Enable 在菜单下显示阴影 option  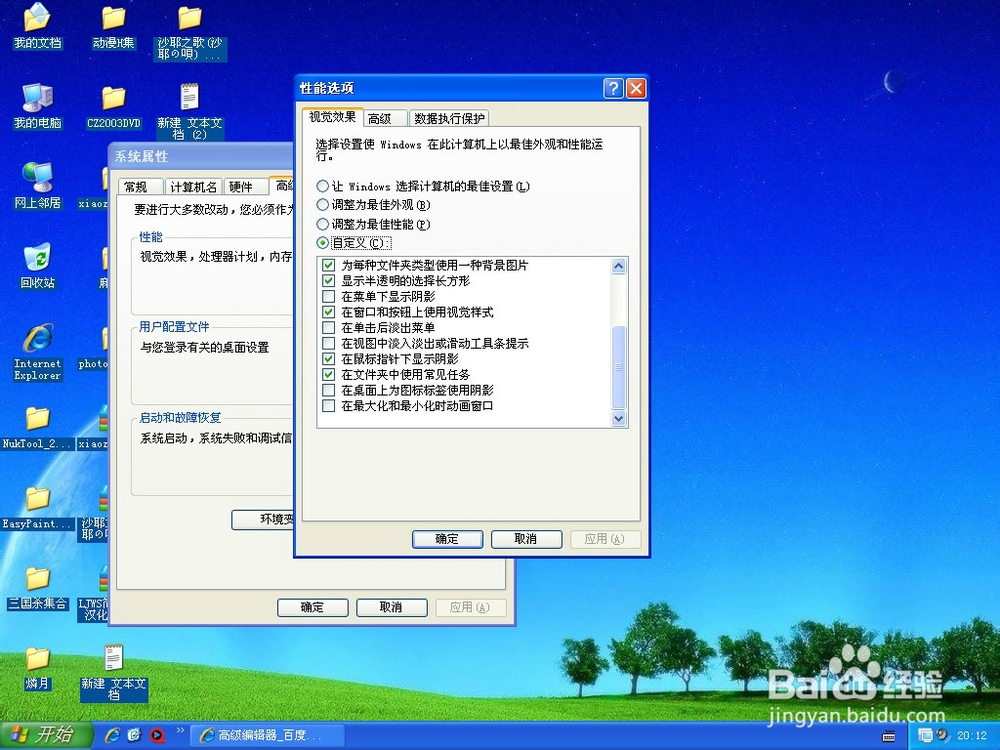tap(329, 296)
